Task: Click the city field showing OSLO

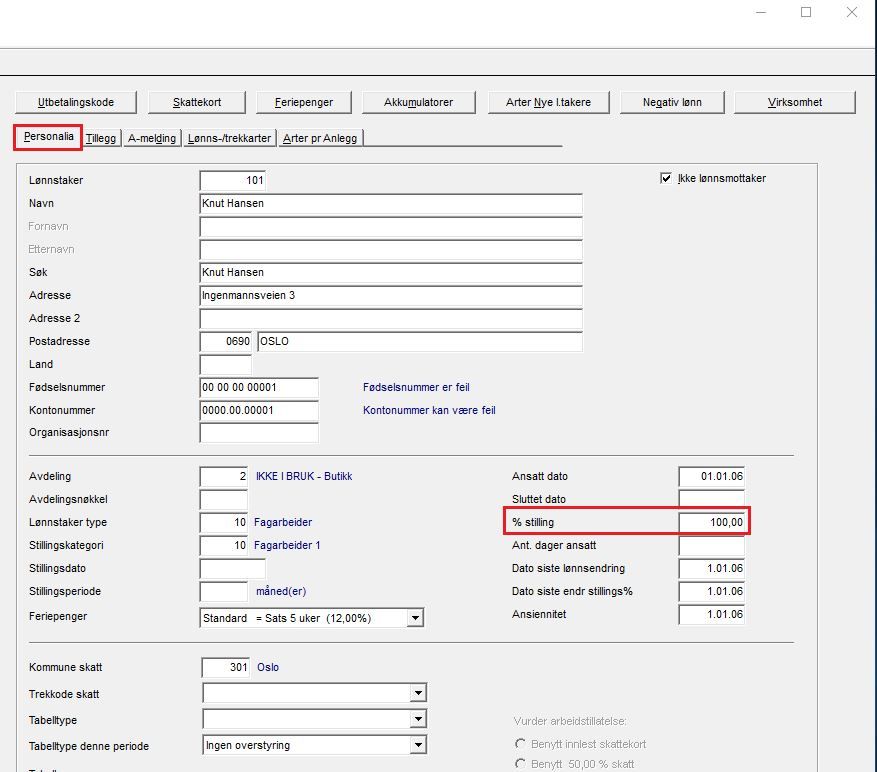Action: [420, 341]
